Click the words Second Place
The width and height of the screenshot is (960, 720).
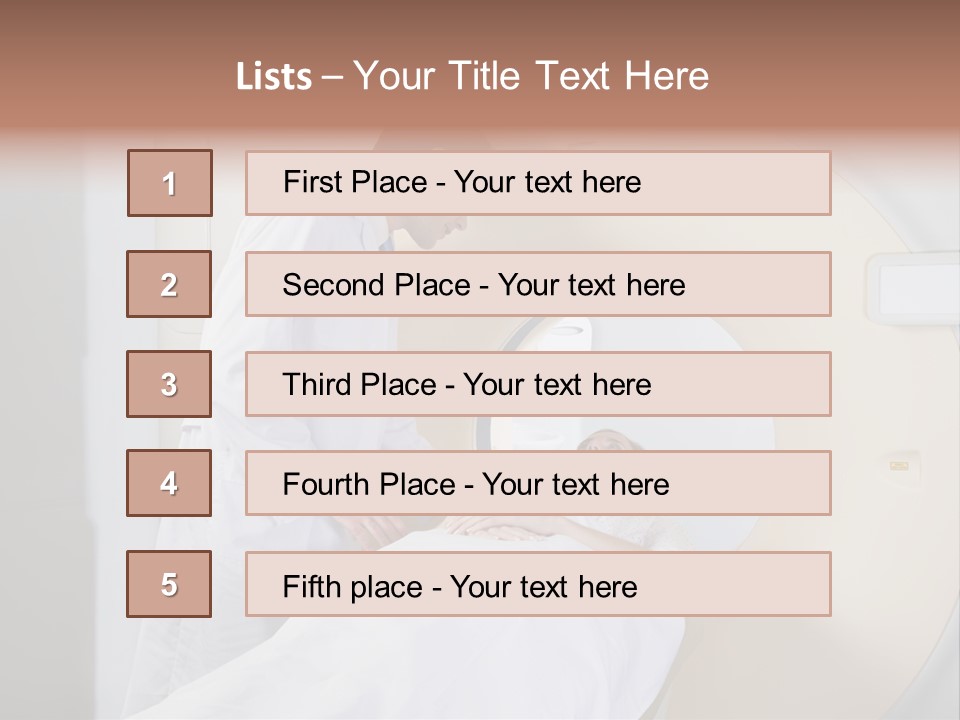click(x=377, y=285)
